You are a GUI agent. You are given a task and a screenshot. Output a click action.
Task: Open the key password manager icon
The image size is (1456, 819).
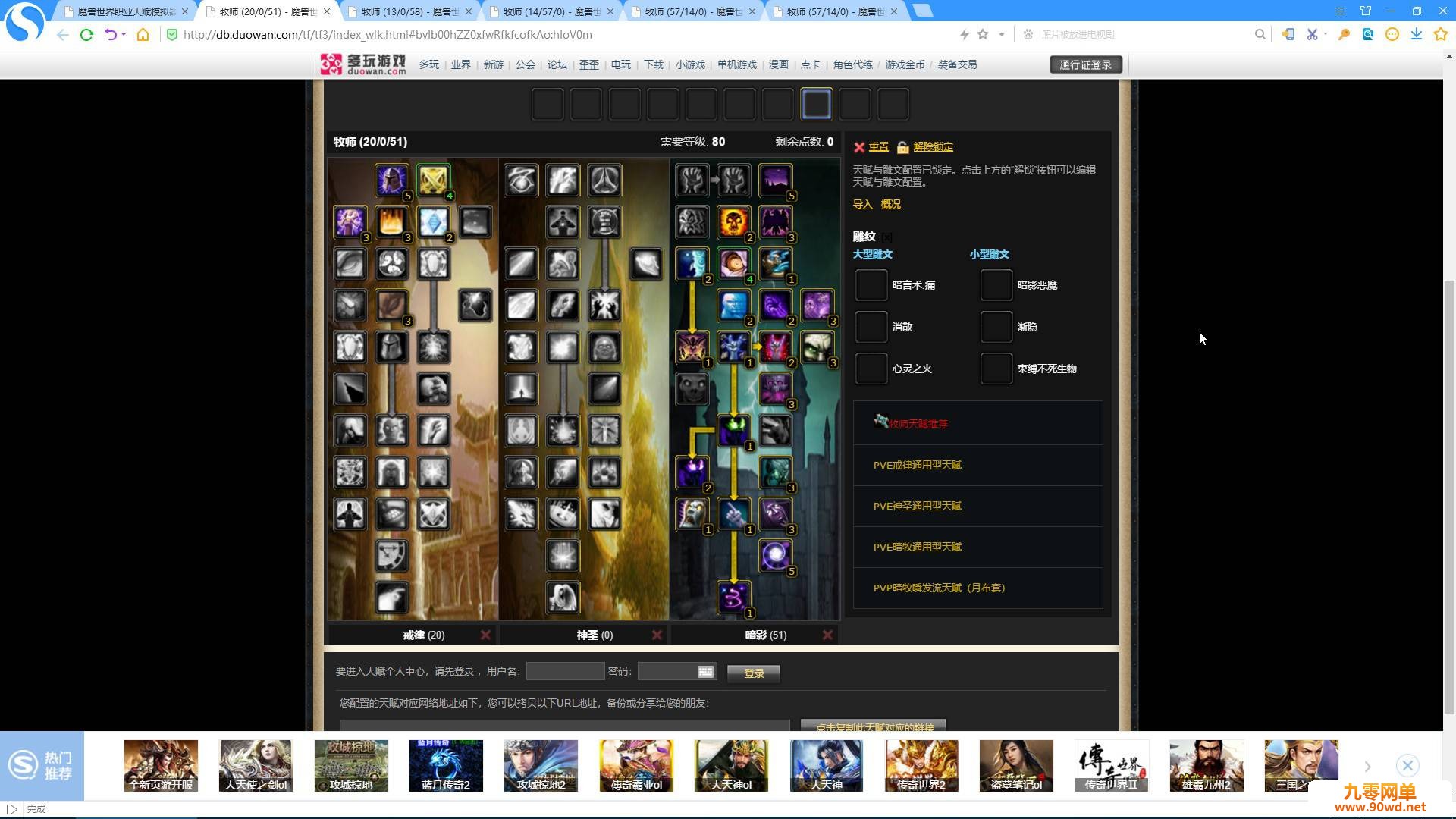click(1344, 34)
